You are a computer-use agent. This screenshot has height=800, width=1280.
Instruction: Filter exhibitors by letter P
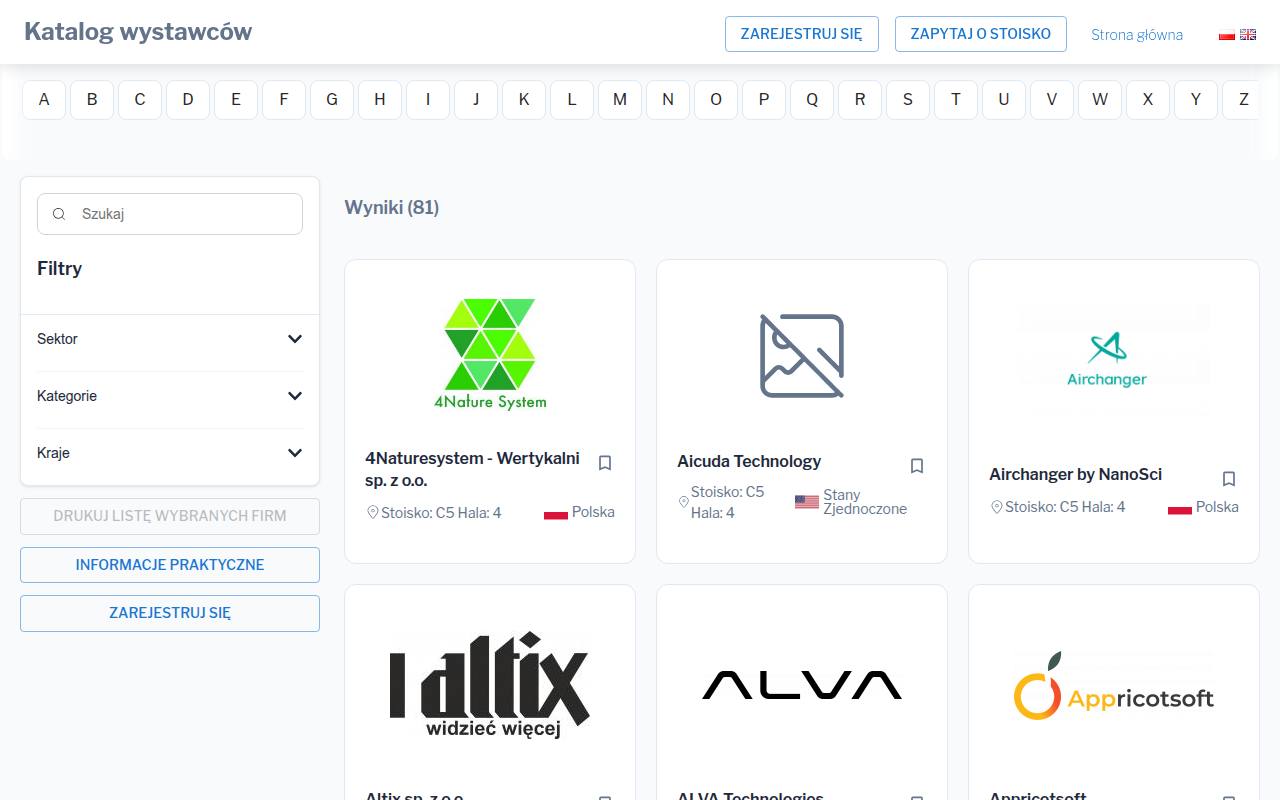(764, 100)
